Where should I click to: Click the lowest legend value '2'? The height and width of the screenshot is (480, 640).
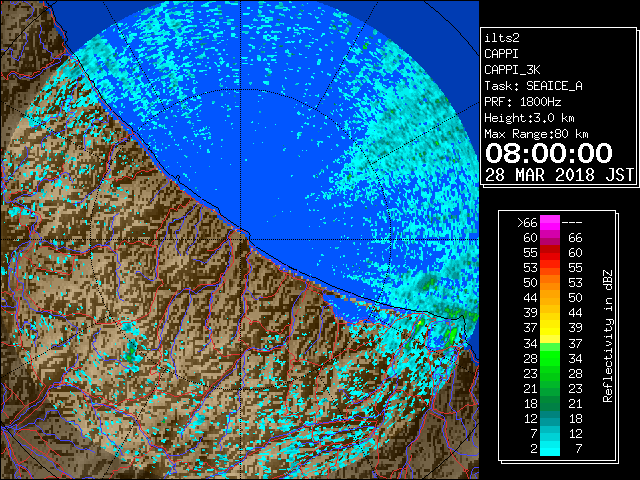click(x=534, y=449)
